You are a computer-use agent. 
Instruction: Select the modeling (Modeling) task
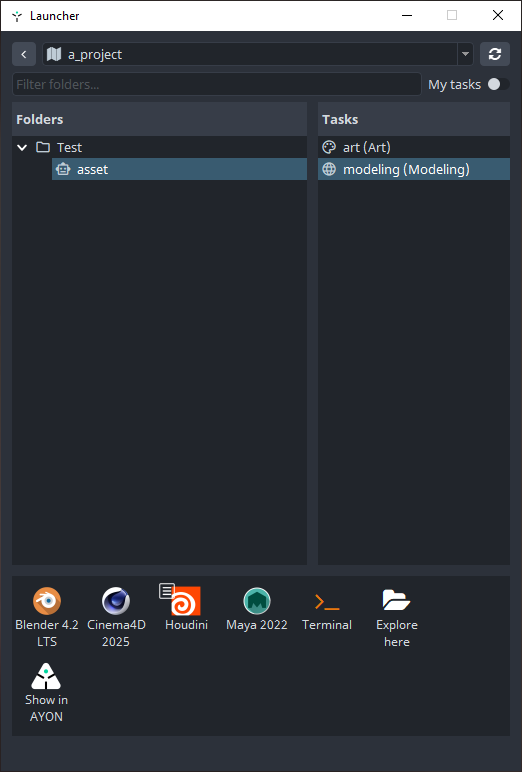[x=414, y=169]
